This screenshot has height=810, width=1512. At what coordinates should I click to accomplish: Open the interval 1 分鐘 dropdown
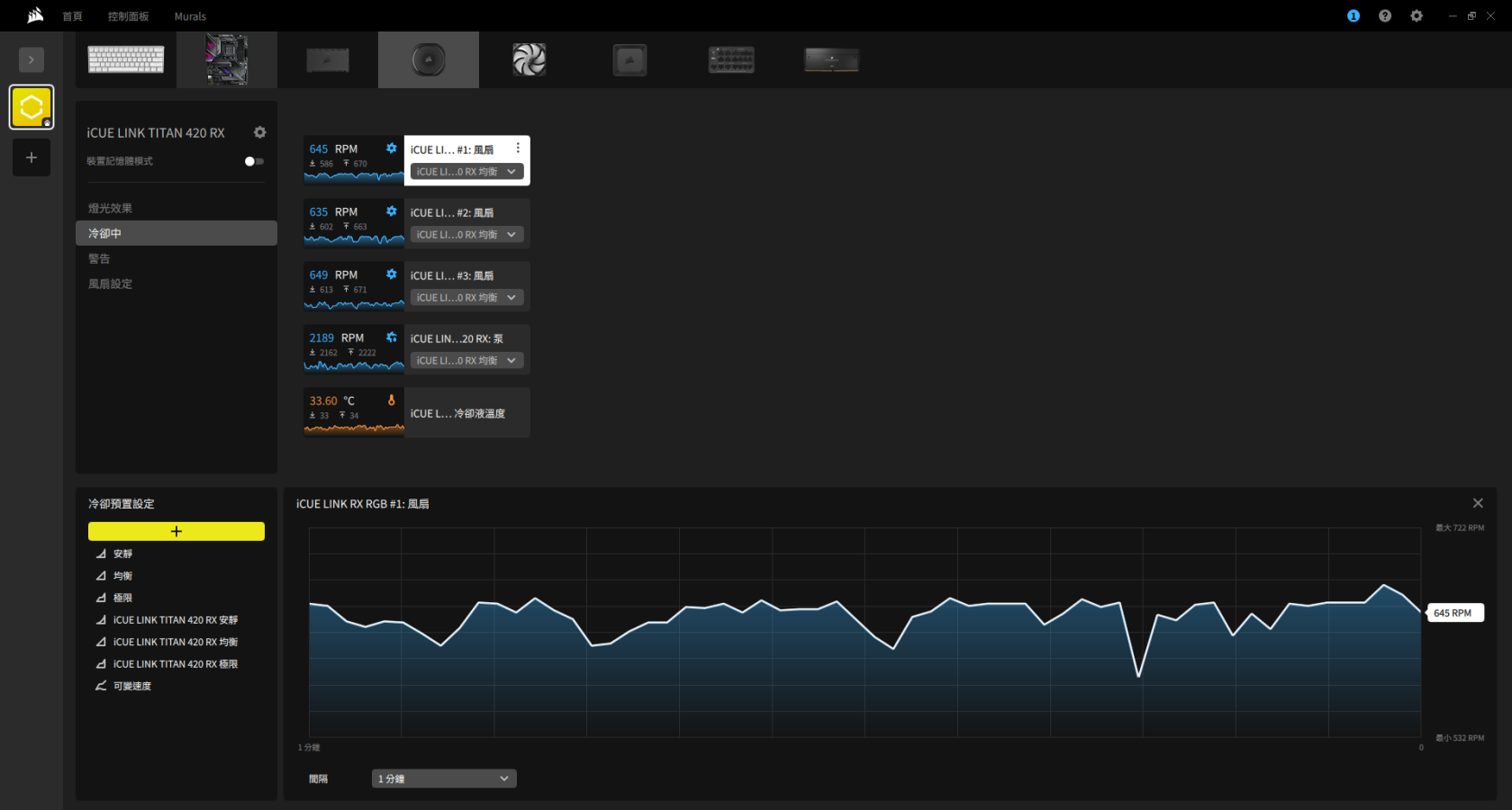[443, 778]
